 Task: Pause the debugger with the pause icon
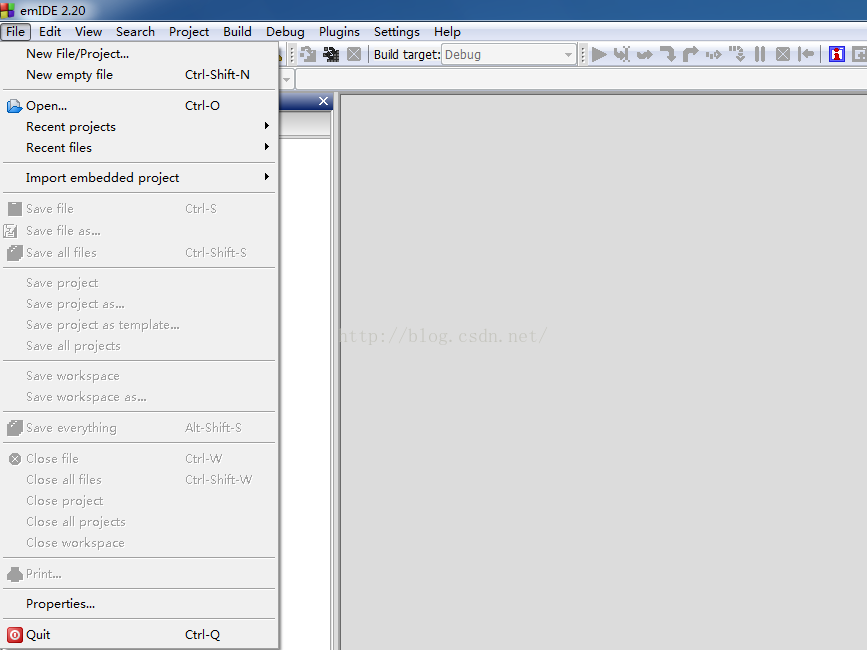click(760, 54)
